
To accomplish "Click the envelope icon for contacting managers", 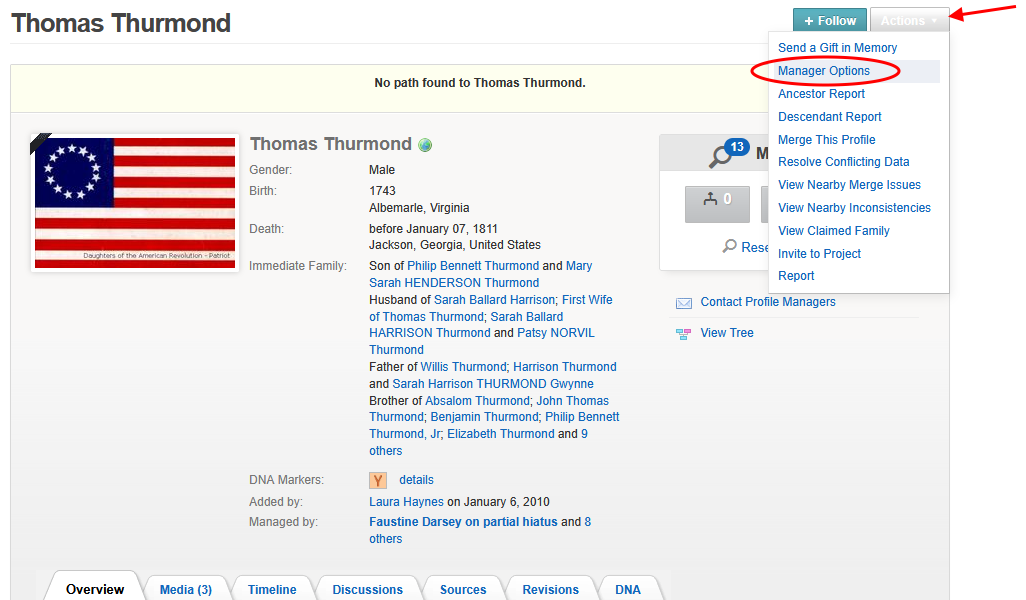I will (x=684, y=302).
